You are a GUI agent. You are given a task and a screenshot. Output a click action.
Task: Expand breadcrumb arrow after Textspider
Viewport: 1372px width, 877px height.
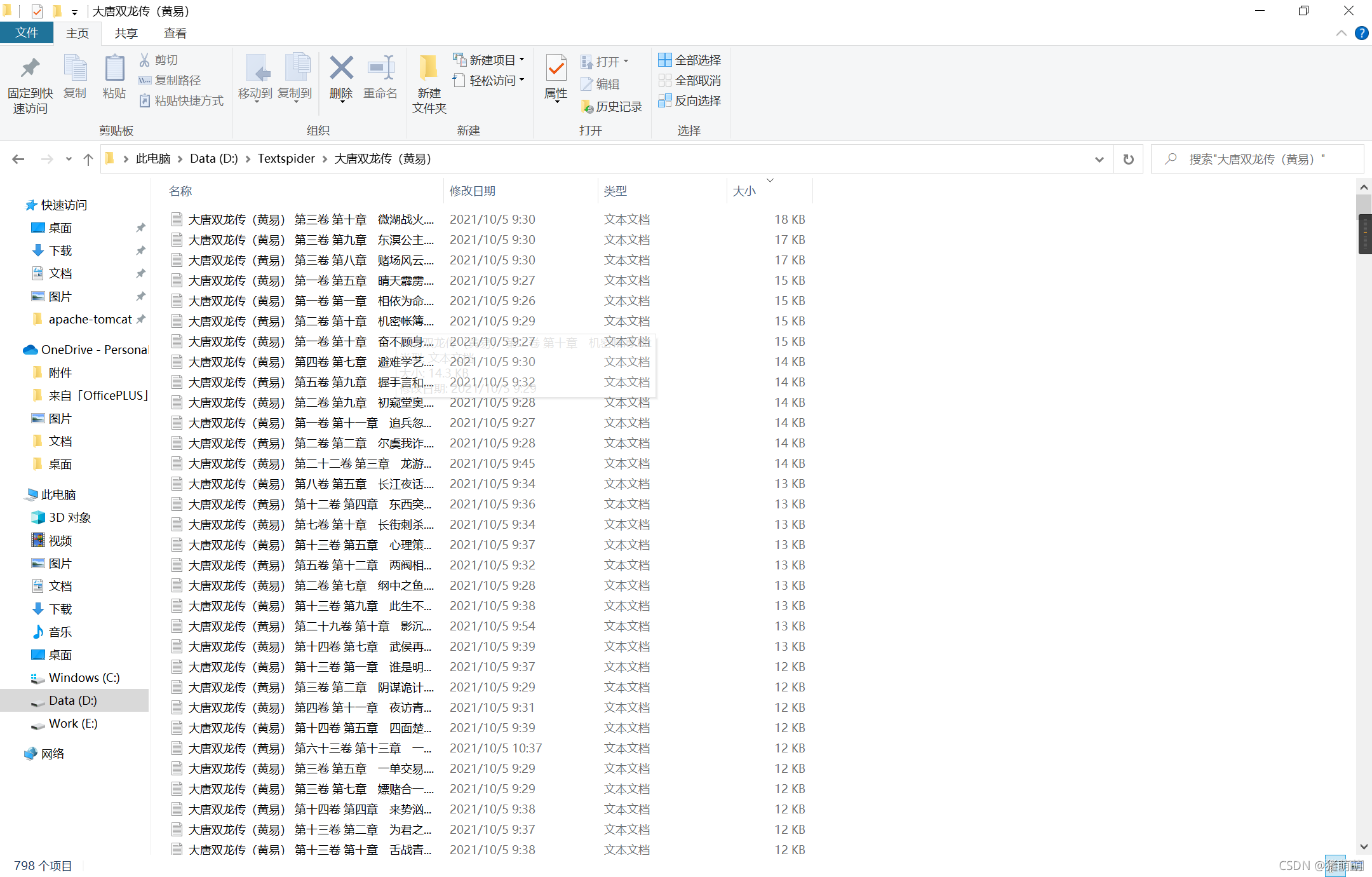tap(325, 159)
